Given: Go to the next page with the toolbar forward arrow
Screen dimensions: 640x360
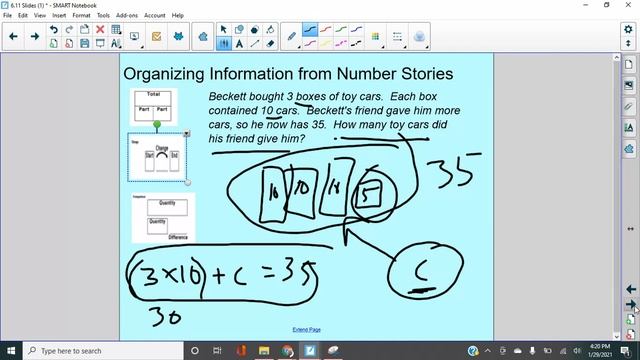Looking at the screenshot, I should coord(35,37).
